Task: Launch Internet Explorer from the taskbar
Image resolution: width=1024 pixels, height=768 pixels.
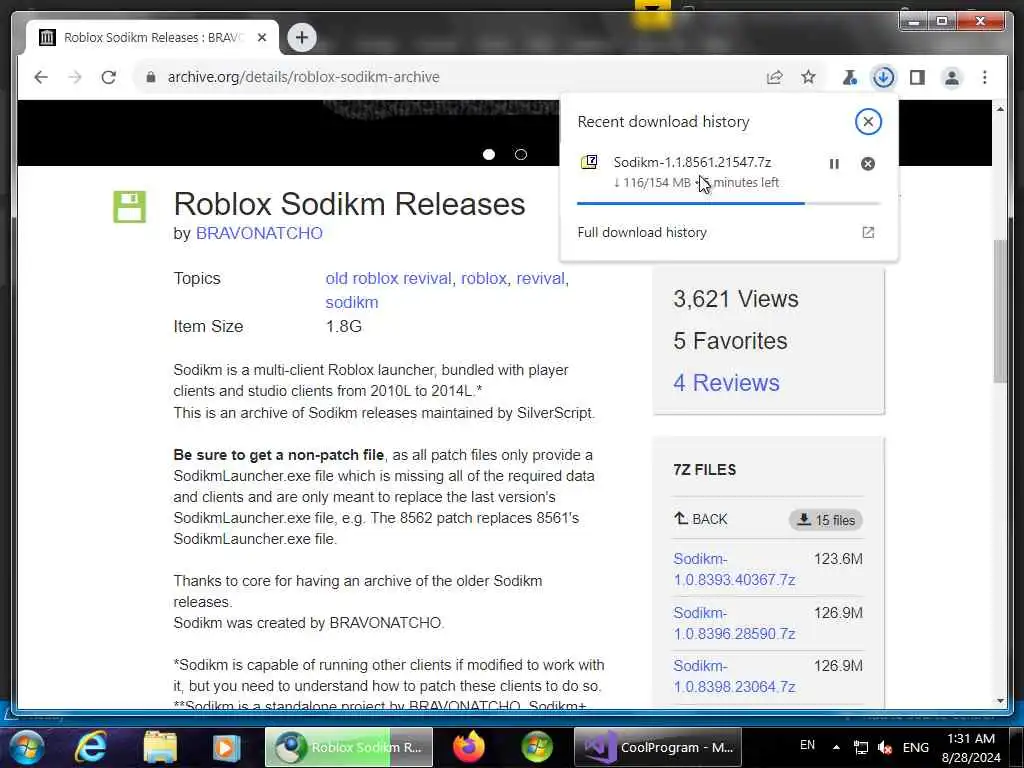Action: (91, 747)
